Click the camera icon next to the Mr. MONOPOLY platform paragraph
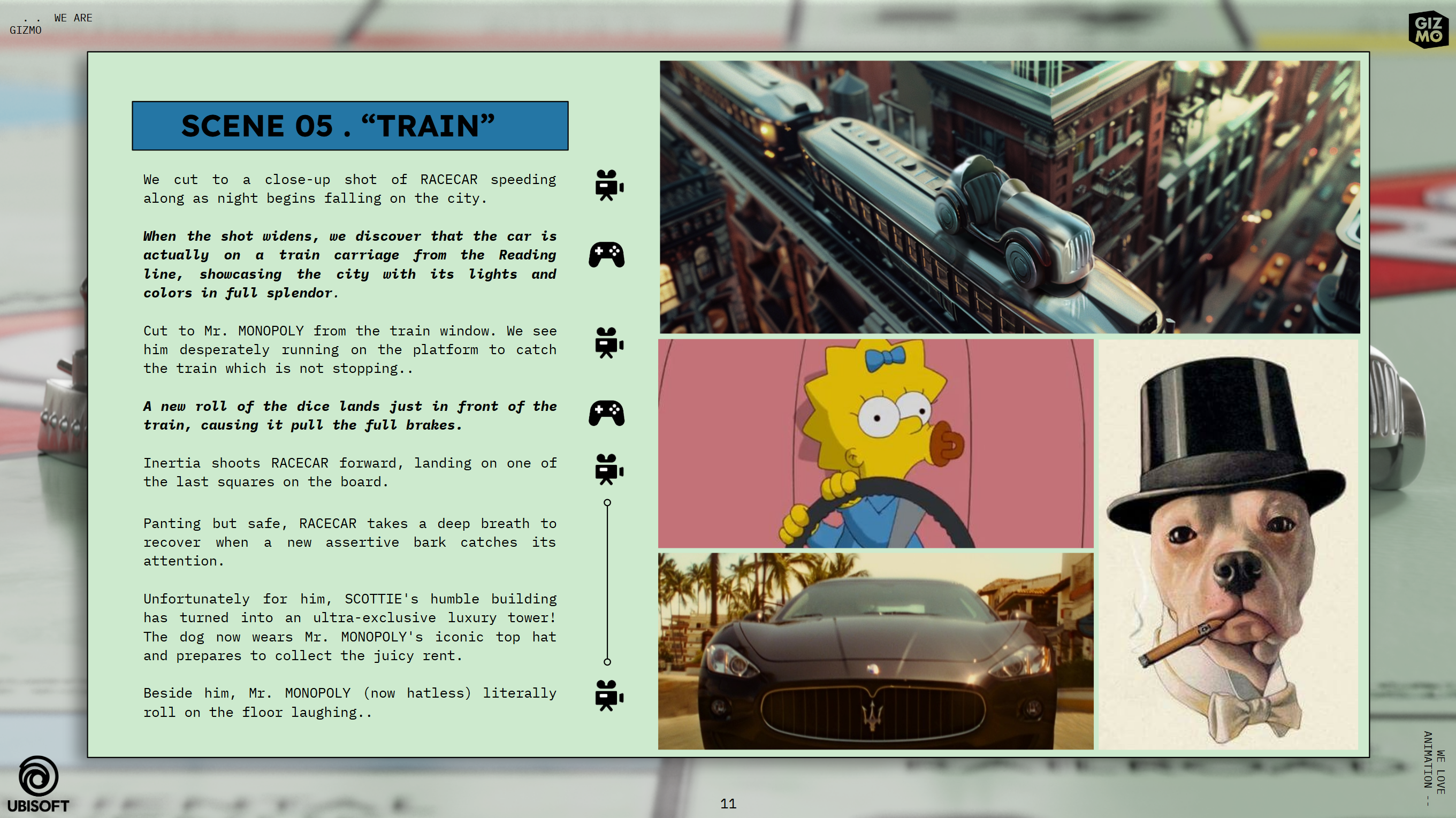The height and width of the screenshot is (818, 1456). (608, 343)
